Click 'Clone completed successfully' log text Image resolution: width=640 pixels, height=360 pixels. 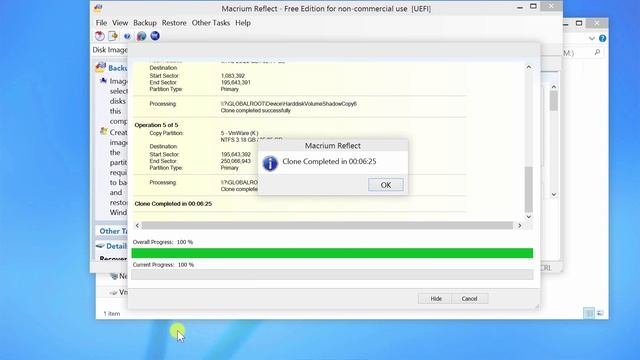click(256, 111)
